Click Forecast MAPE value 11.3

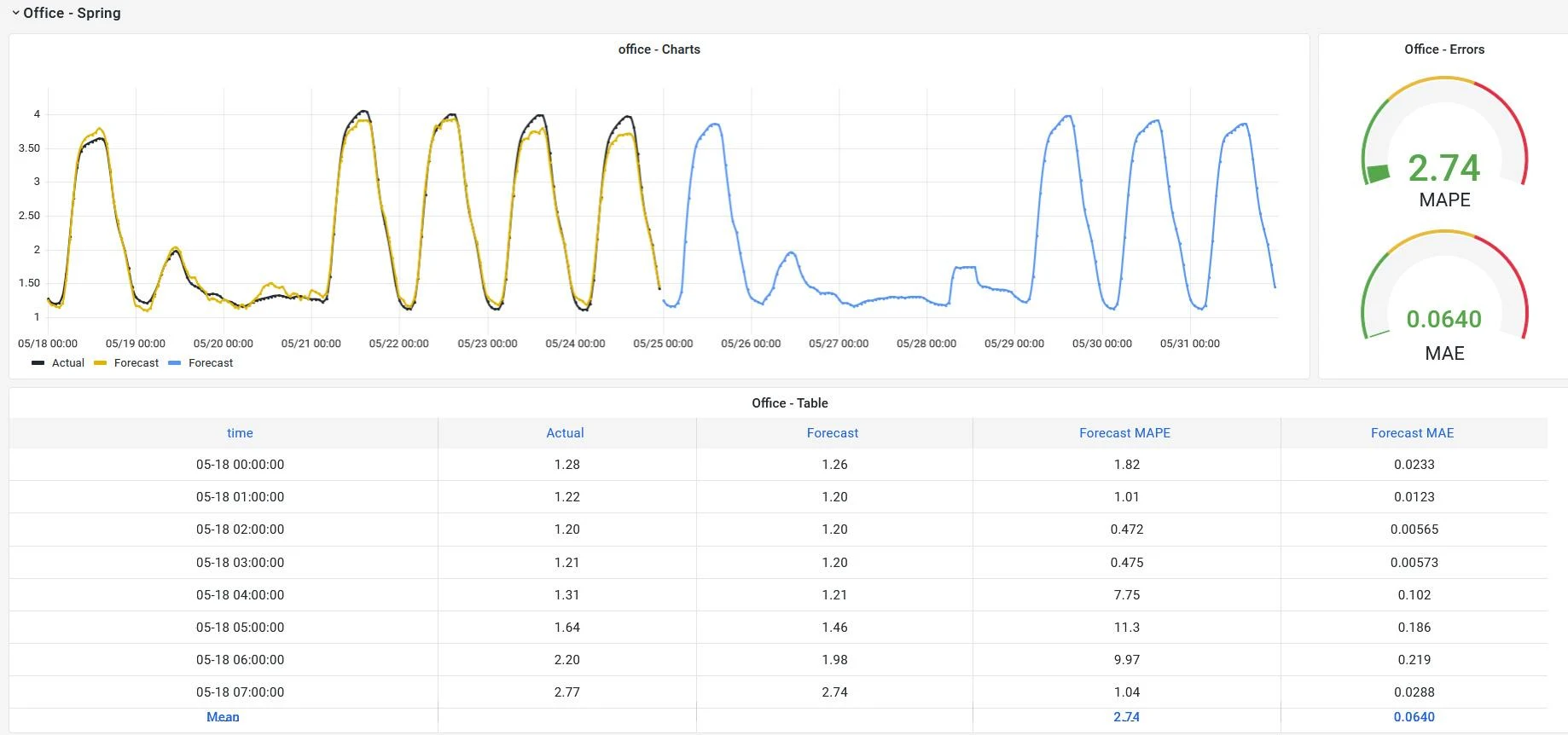click(1127, 628)
